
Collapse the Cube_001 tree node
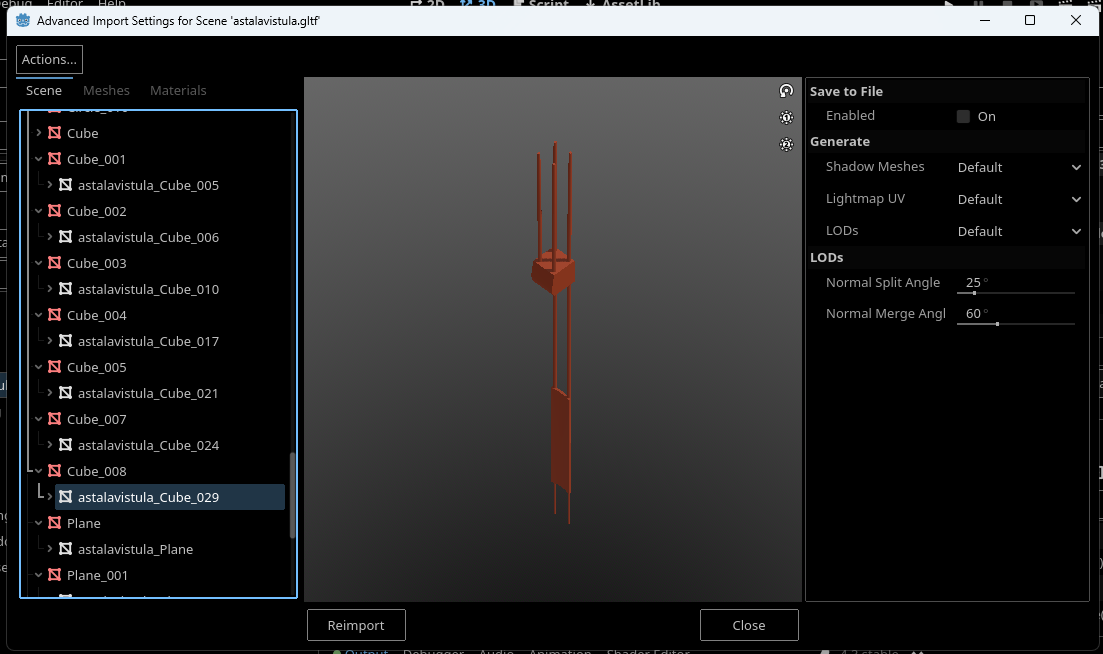tap(39, 159)
